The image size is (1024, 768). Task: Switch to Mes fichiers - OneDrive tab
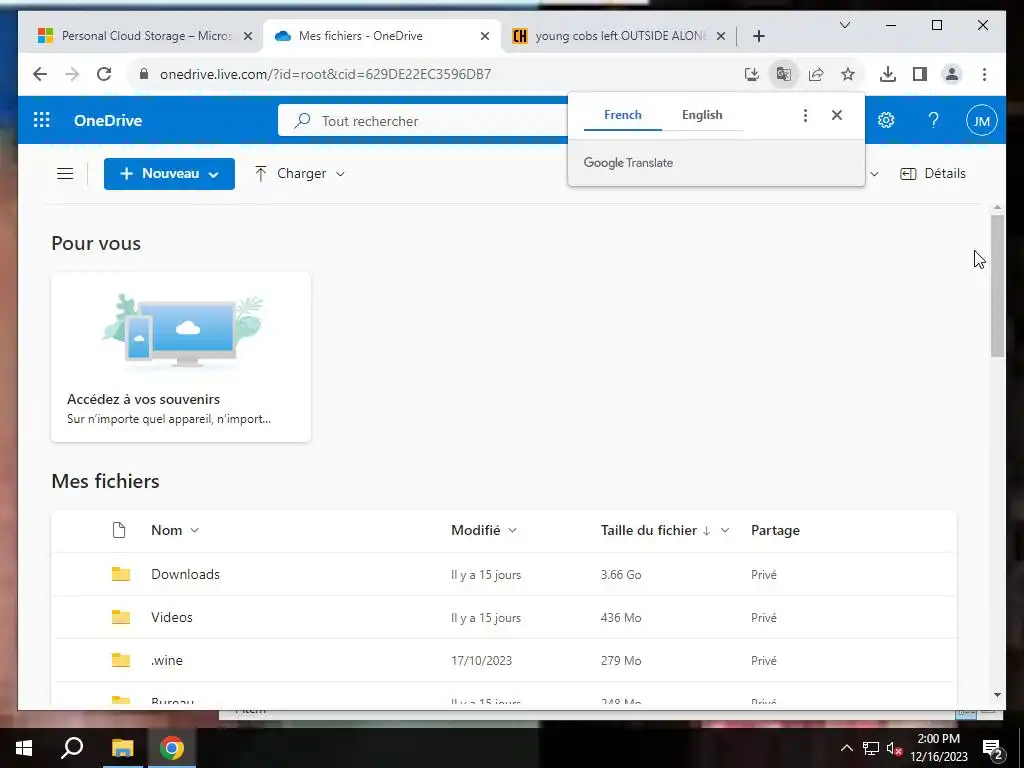click(x=382, y=36)
